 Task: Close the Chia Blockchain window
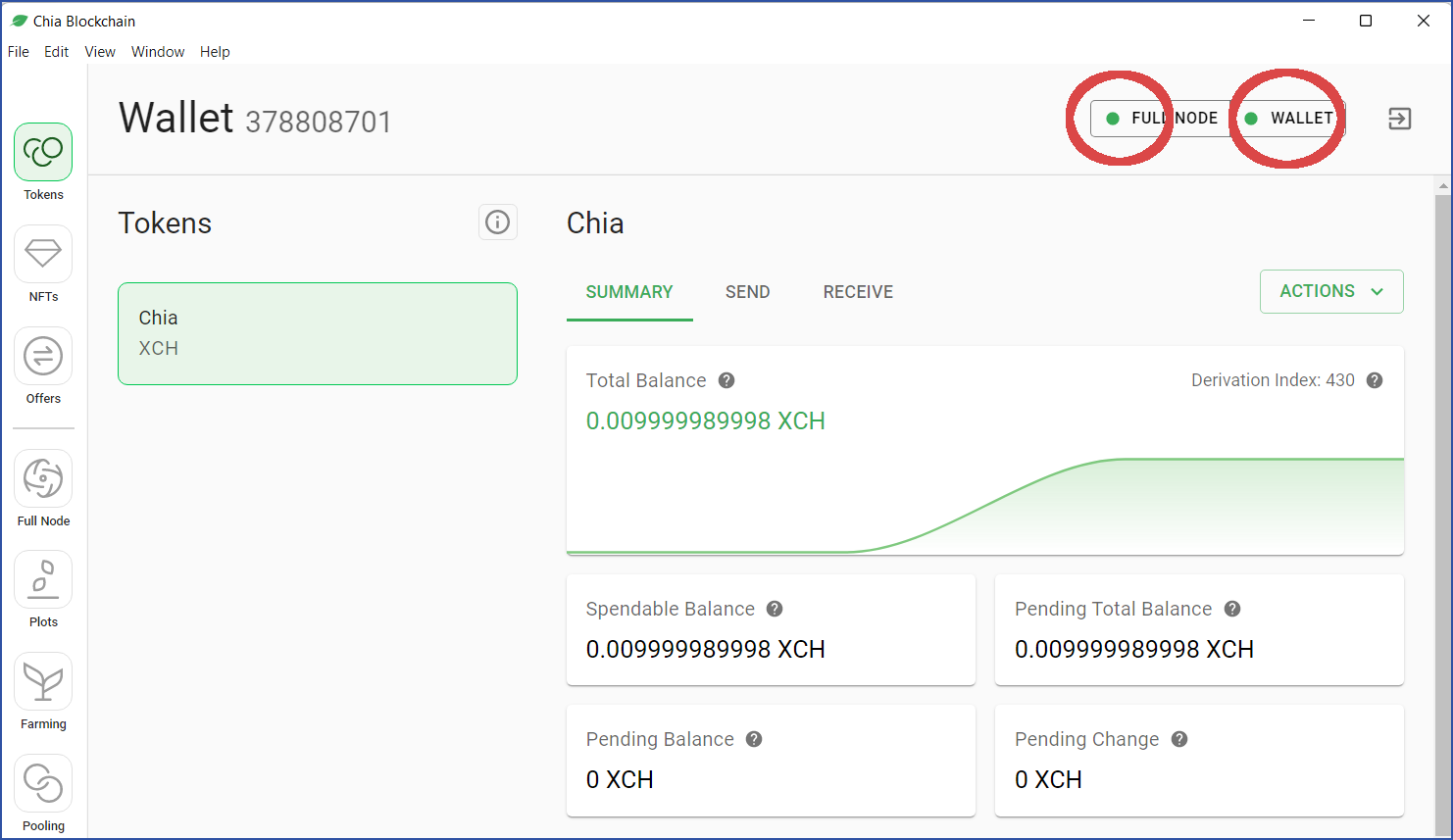pos(1424,21)
